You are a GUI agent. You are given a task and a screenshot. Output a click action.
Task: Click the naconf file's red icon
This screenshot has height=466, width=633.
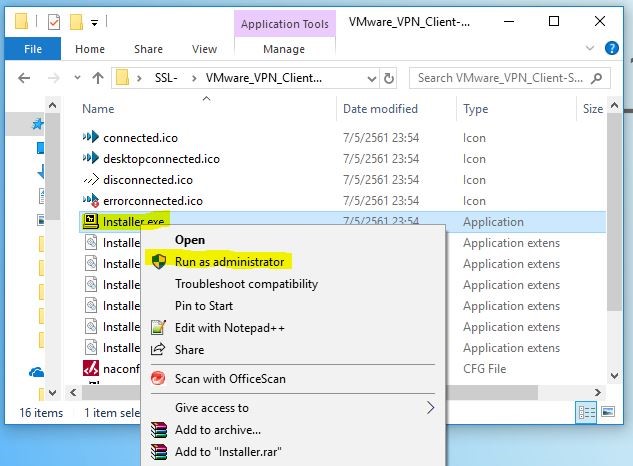[91, 368]
